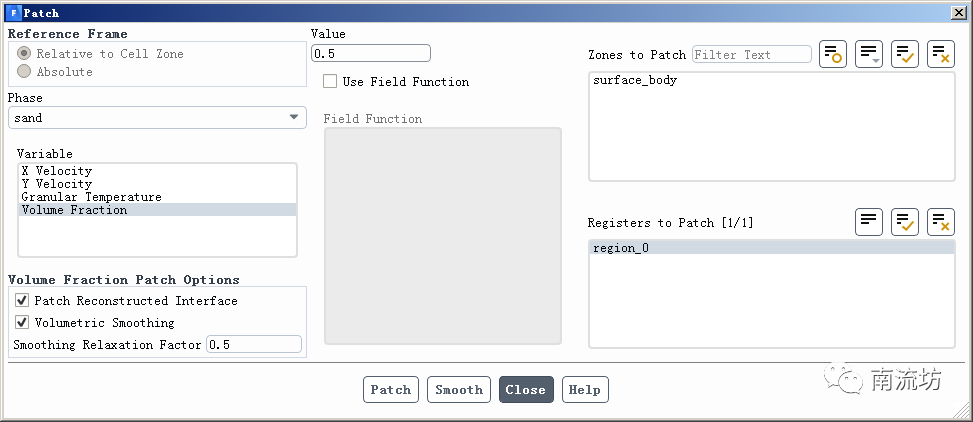Click the Fluent icon in the title bar
This screenshot has height=422, width=973.
pyautogui.click(x=13, y=13)
